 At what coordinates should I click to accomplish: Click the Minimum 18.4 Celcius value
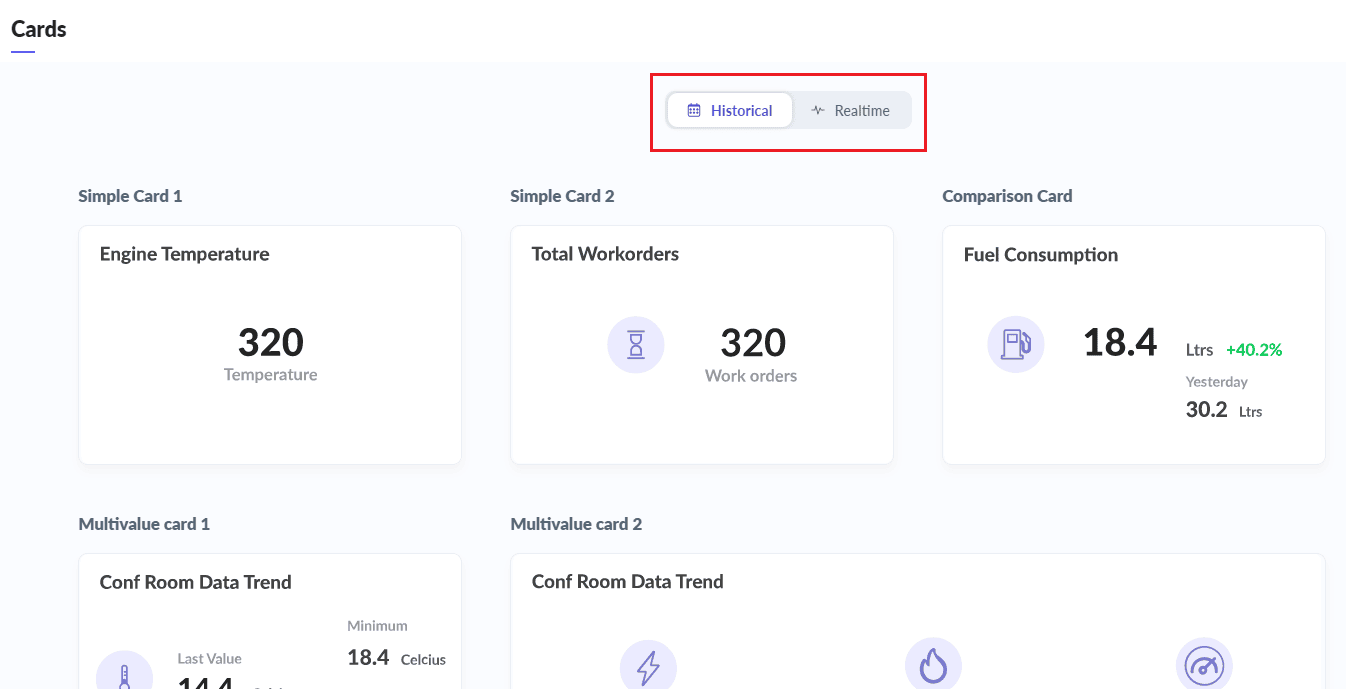(368, 658)
